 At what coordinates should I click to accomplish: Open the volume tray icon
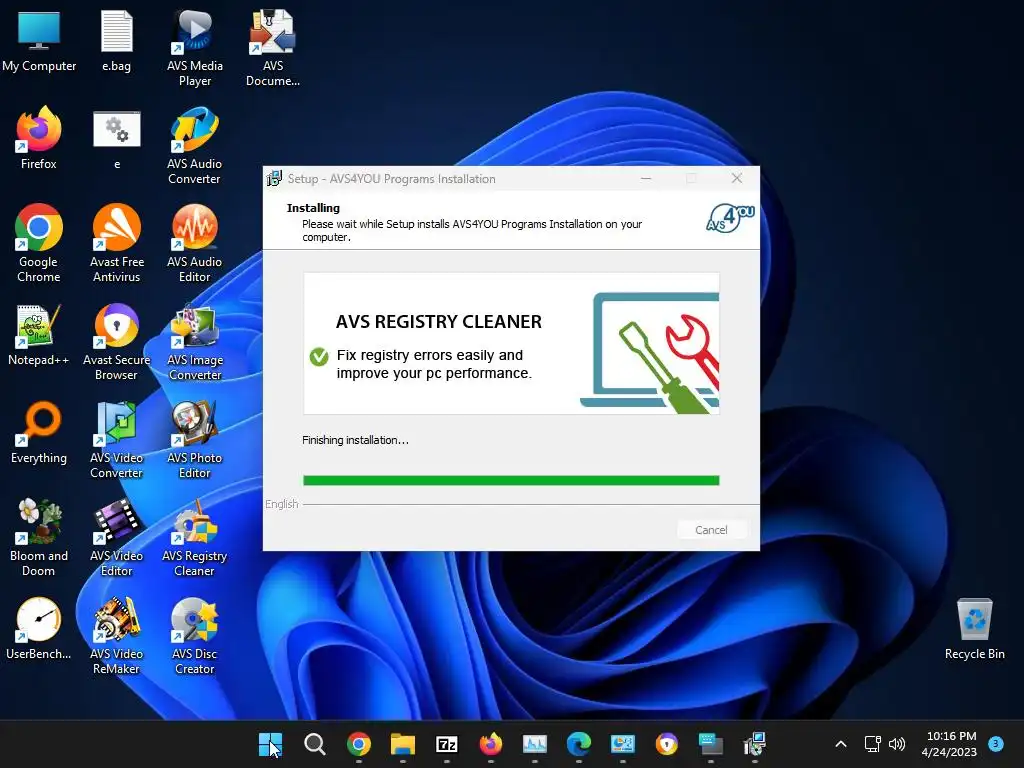897,744
